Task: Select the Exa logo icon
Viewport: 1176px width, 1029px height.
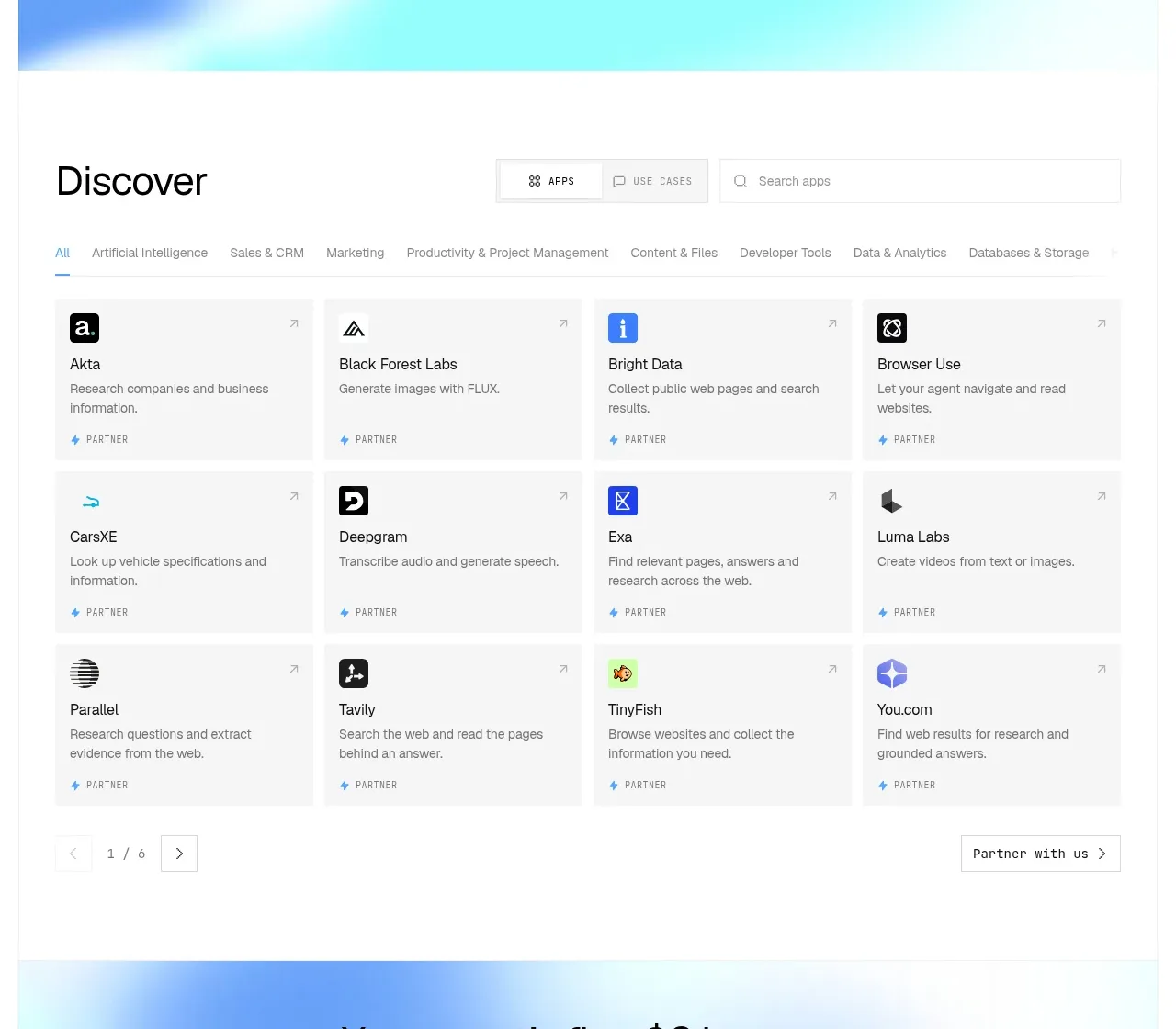Action: point(623,501)
